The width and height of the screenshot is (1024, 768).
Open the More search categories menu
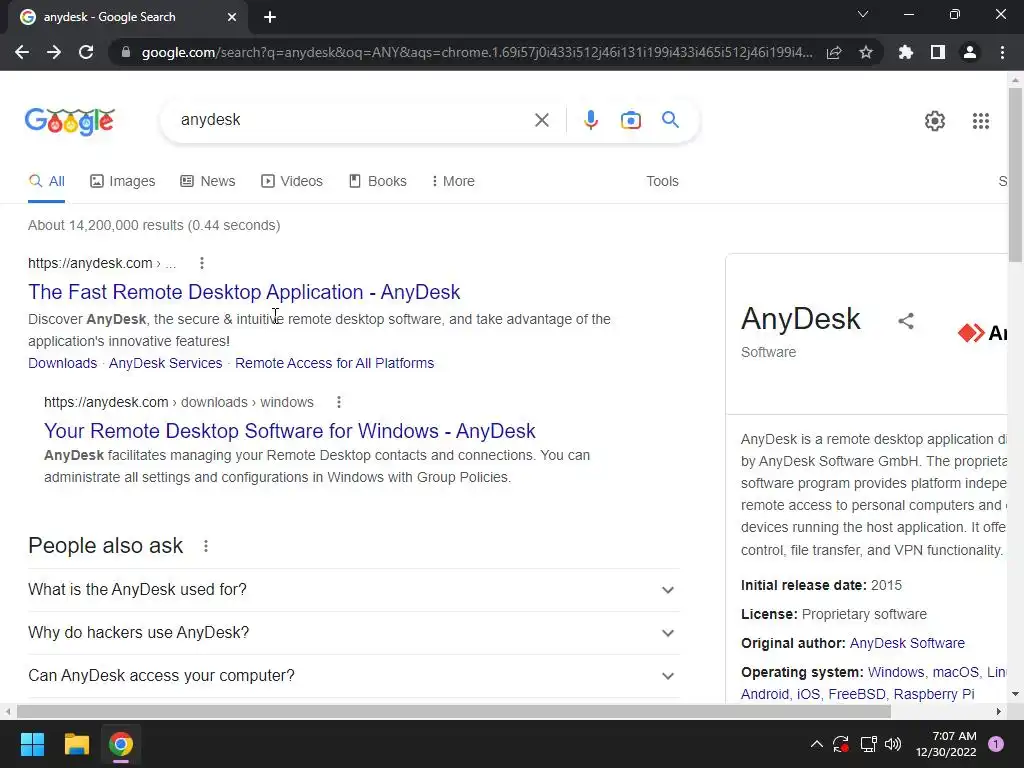453,181
